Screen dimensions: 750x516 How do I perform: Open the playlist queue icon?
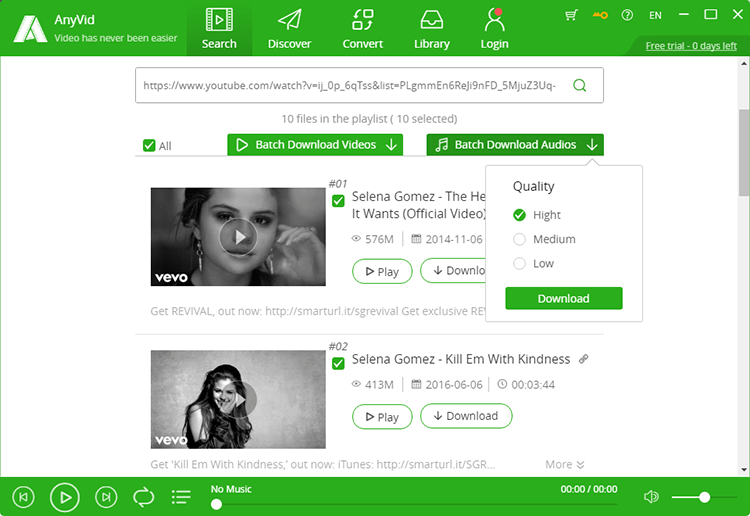[181, 497]
